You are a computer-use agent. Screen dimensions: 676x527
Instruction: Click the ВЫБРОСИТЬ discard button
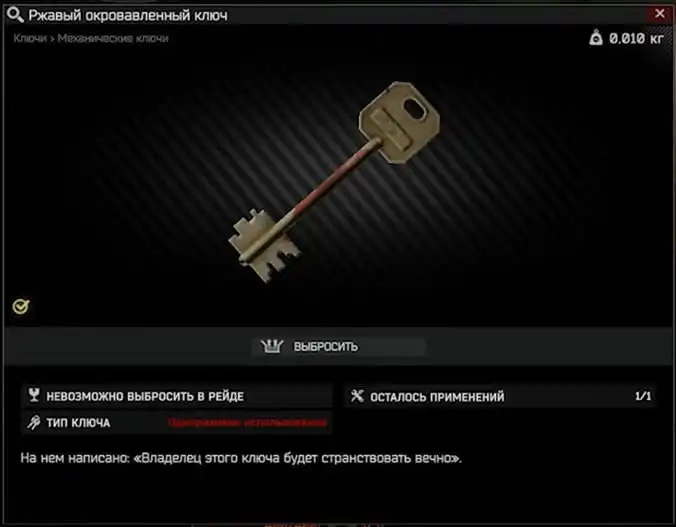pyautogui.click(x=339, y=347)
